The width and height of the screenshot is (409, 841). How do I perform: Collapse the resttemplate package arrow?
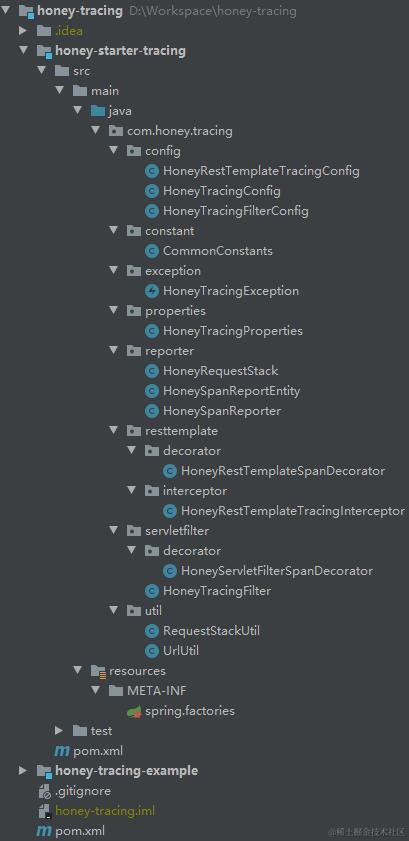pyautogui.click(x=113, y=431)
